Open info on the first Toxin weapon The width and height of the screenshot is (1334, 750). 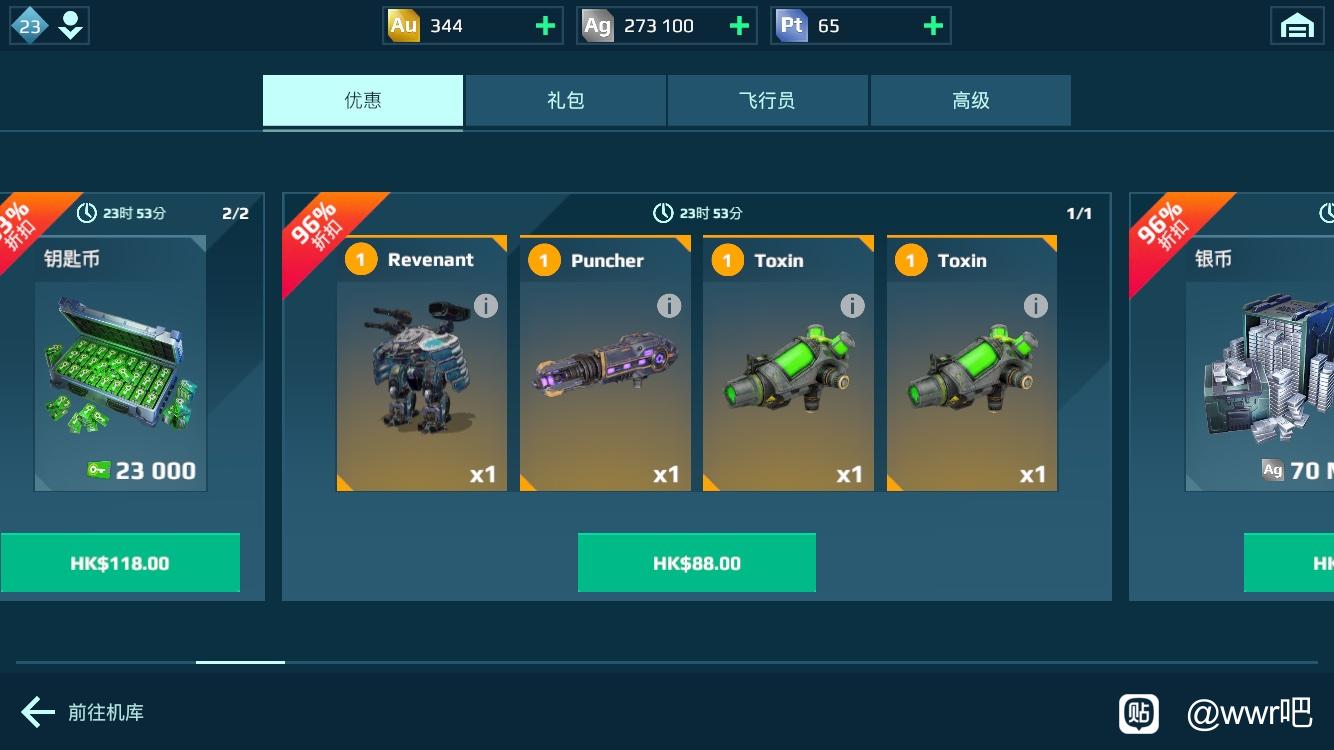pos(852,305)
